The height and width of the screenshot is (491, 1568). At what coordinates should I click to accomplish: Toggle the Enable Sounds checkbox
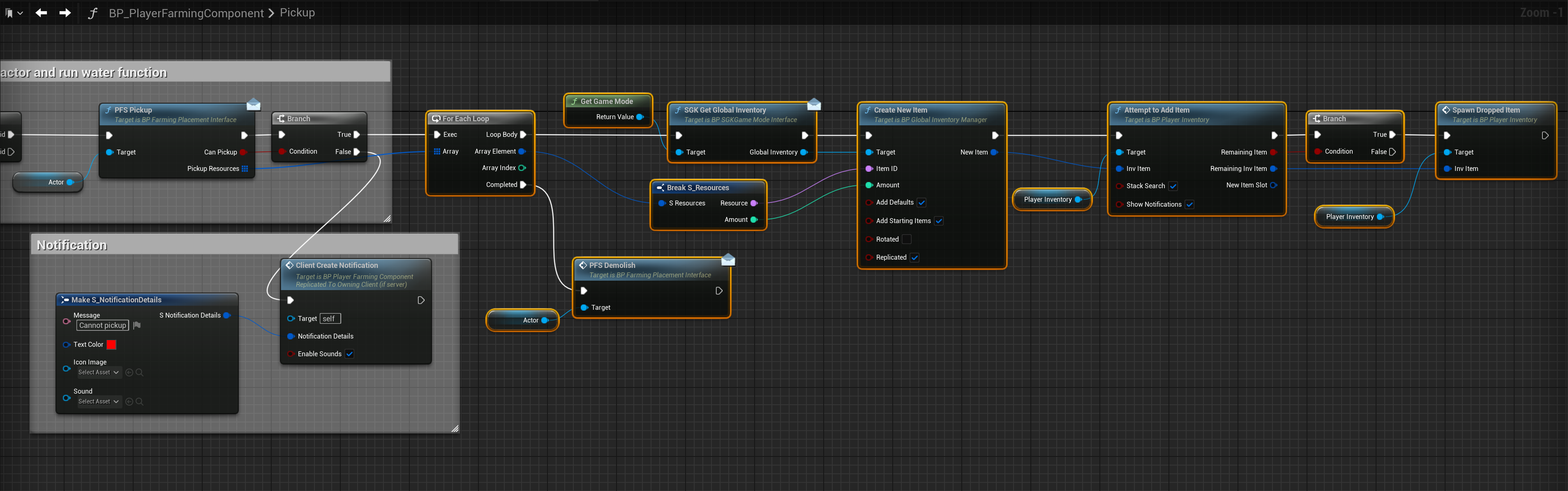[x=349, y=354]
